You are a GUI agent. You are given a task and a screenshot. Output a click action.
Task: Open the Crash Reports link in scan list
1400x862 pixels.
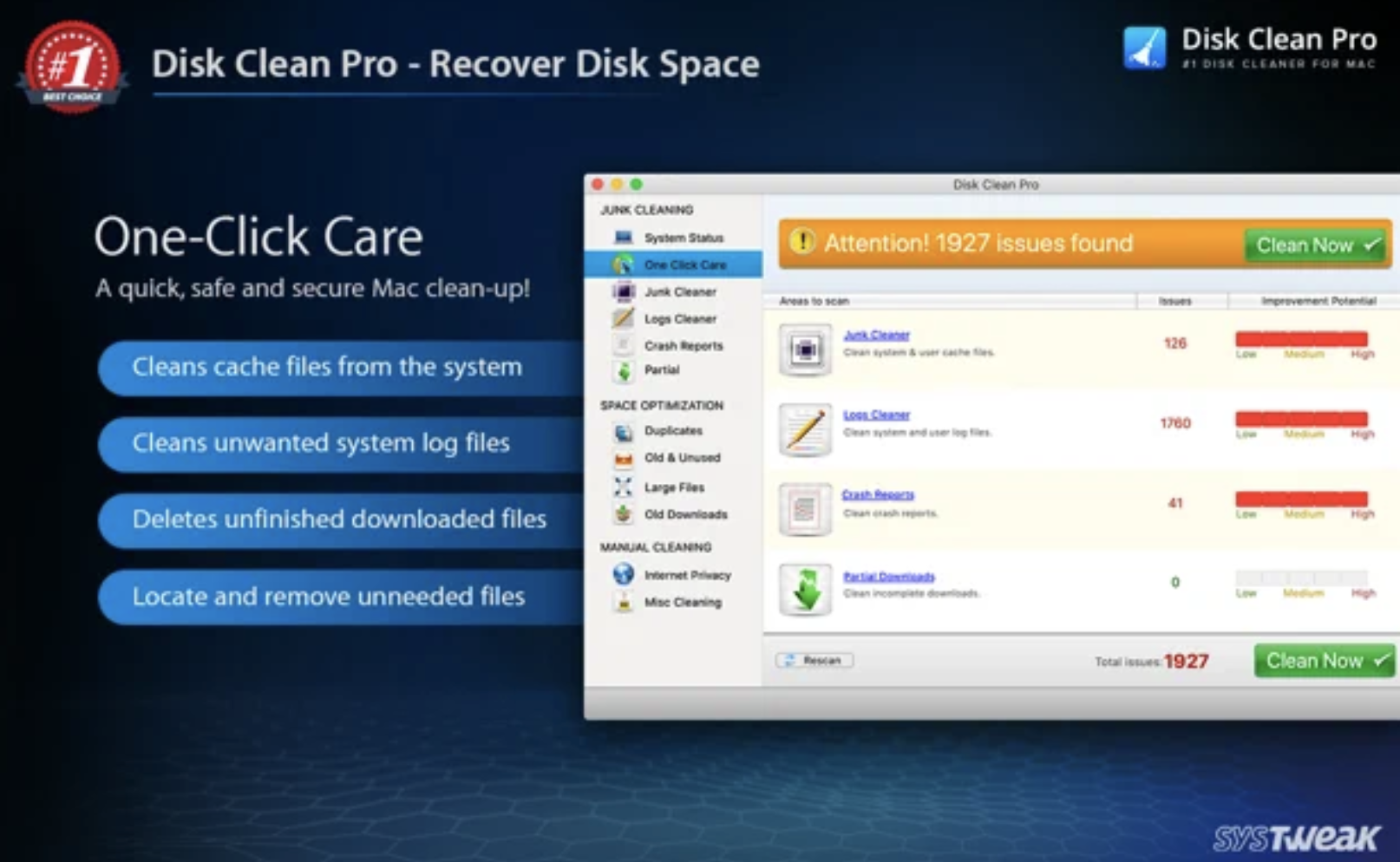click(x=878, y=494)
